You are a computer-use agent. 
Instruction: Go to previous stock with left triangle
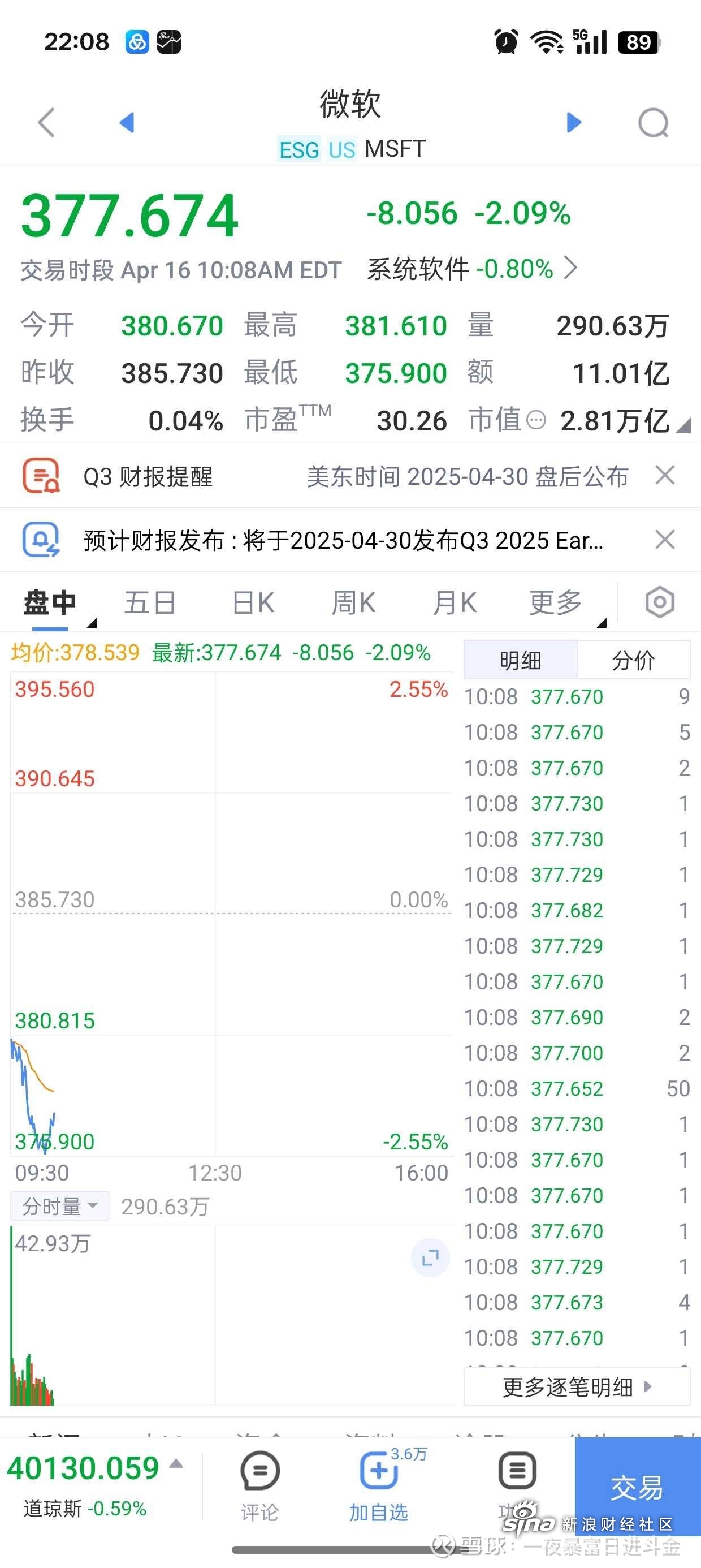[127, 122]
